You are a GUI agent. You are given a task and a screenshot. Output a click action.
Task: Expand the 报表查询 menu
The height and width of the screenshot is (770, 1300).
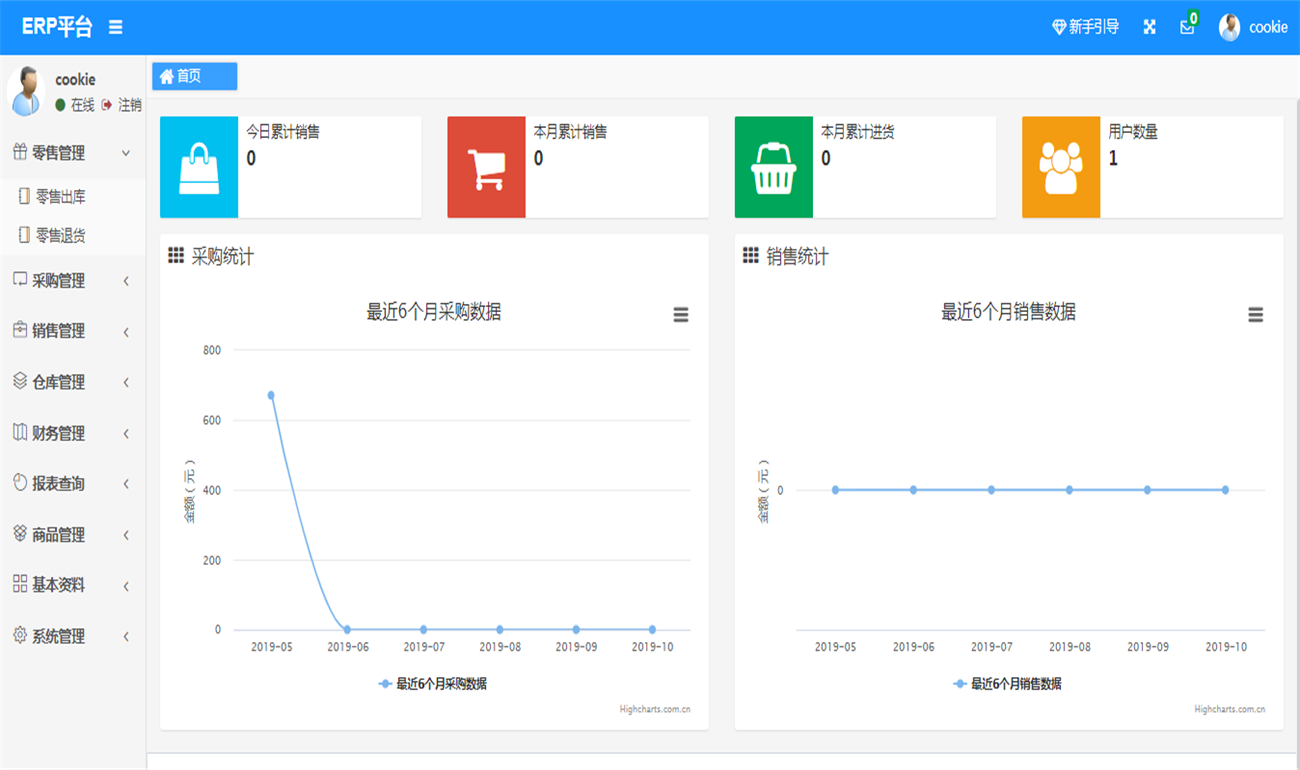pos(72,484)
